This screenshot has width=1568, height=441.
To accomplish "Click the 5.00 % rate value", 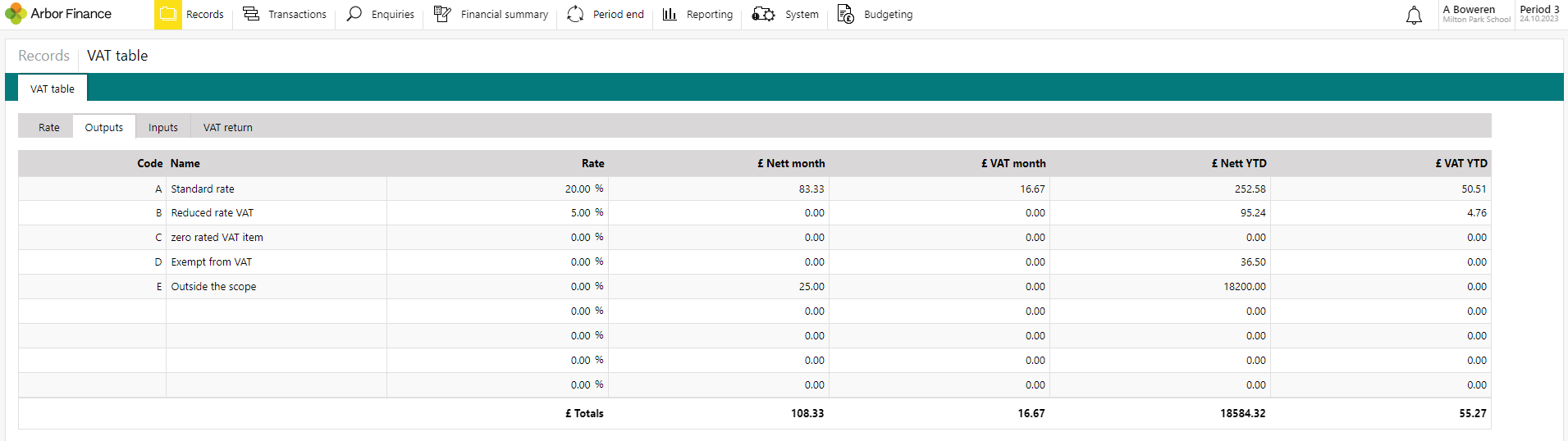I will (587, 212).
